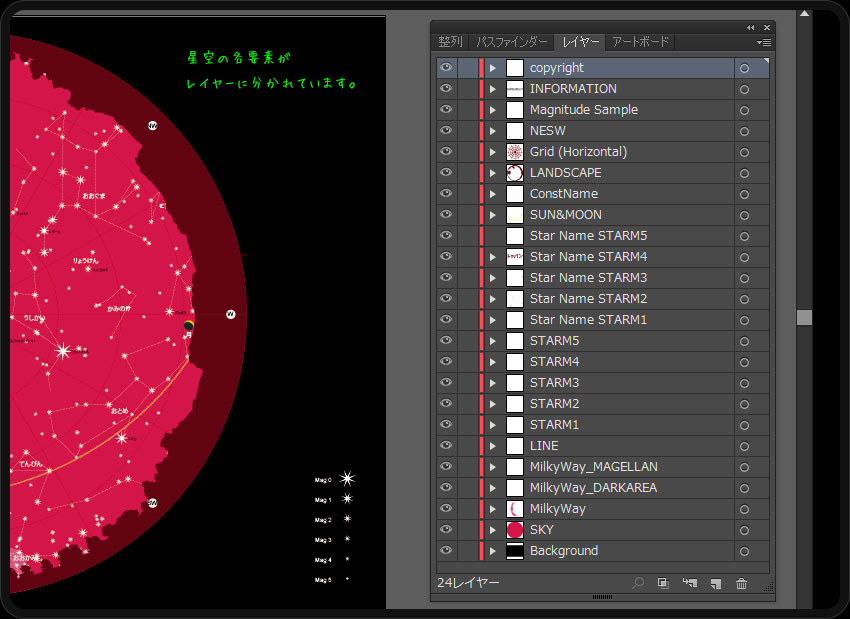
Task: Toggle visibility of Background layer
Action: pos(446,550)
